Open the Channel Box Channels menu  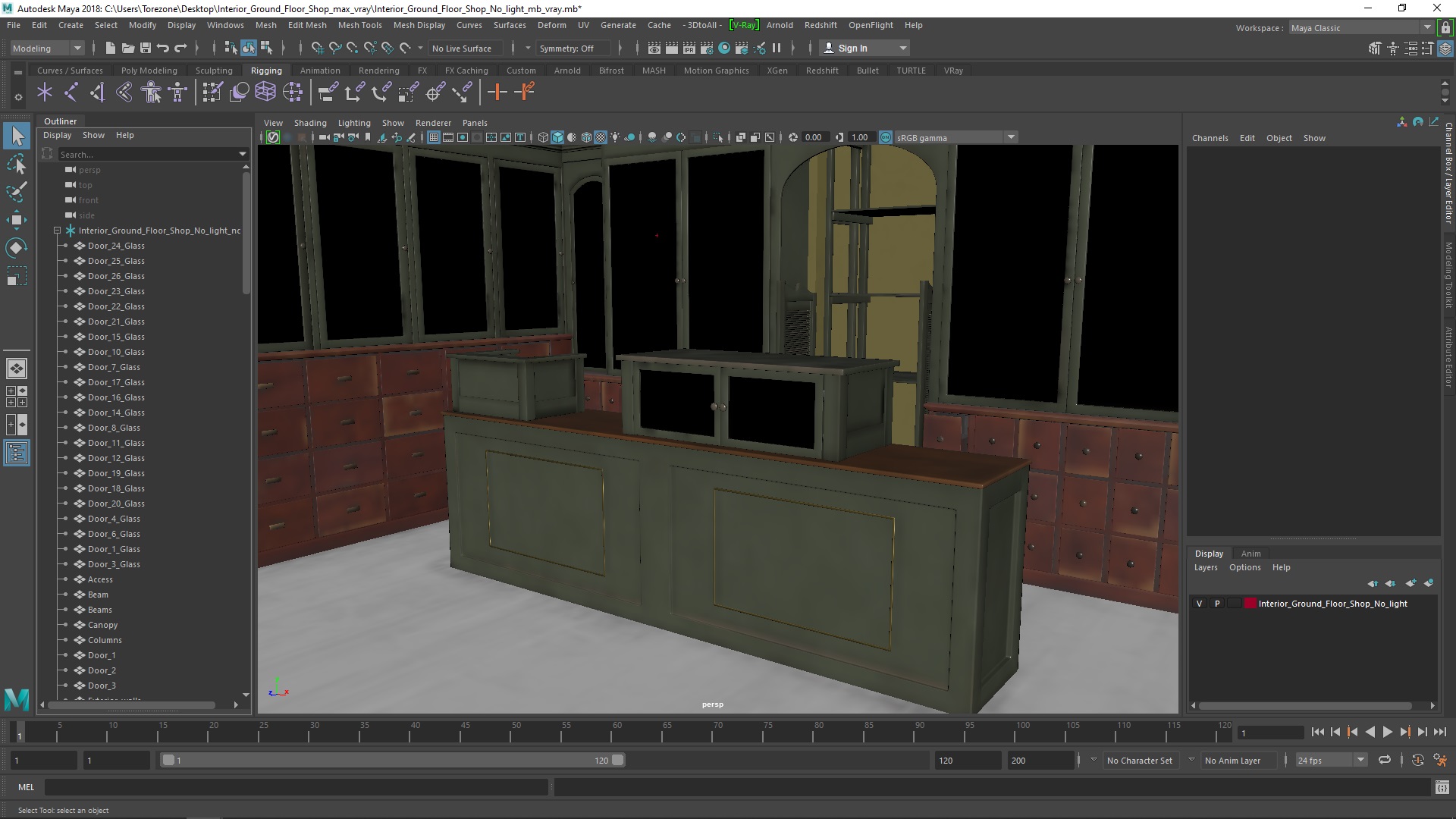tap(1210, 138)
